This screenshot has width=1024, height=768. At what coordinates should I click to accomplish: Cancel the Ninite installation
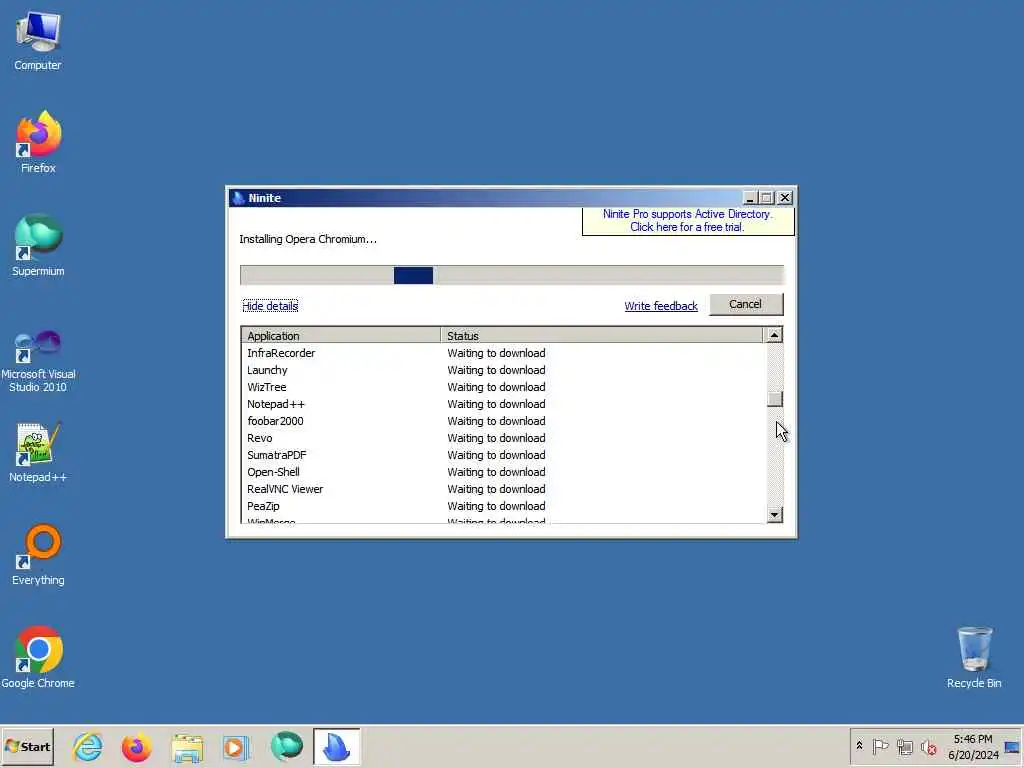pos(746,304)
